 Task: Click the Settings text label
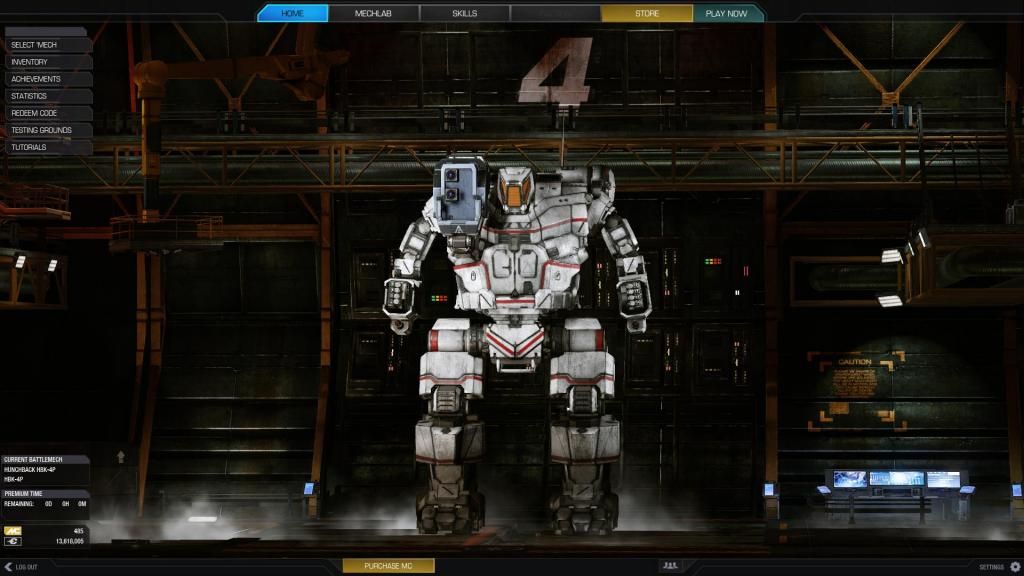991,566
